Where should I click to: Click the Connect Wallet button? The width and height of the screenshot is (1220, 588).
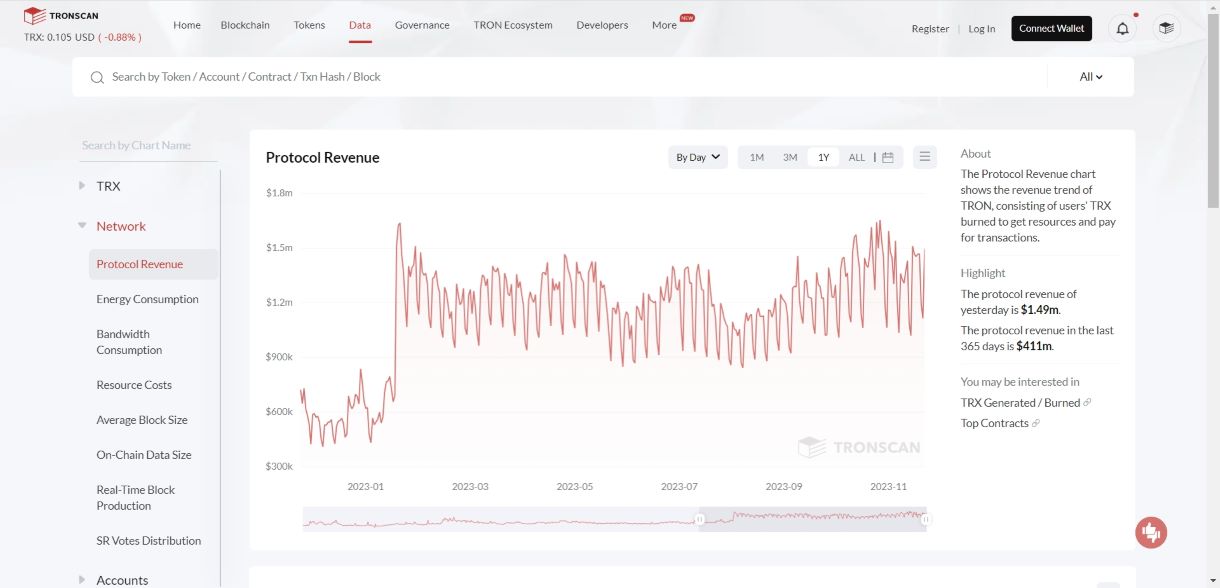point(1052,28)
